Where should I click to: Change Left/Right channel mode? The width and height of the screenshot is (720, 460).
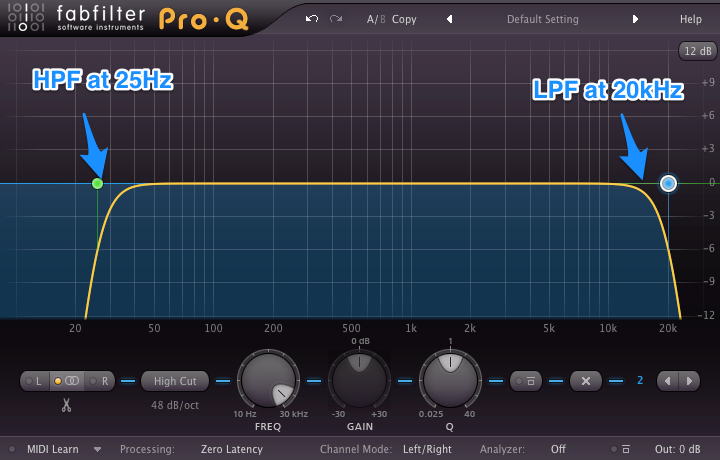point(427,449)
